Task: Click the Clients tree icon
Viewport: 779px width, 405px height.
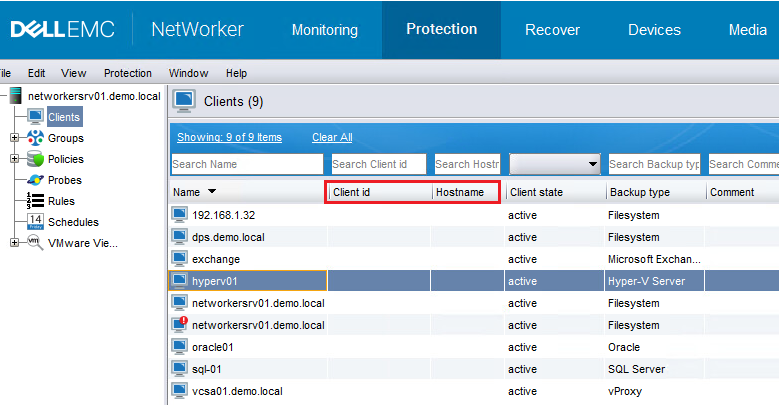Action: (x=36, y=117)
